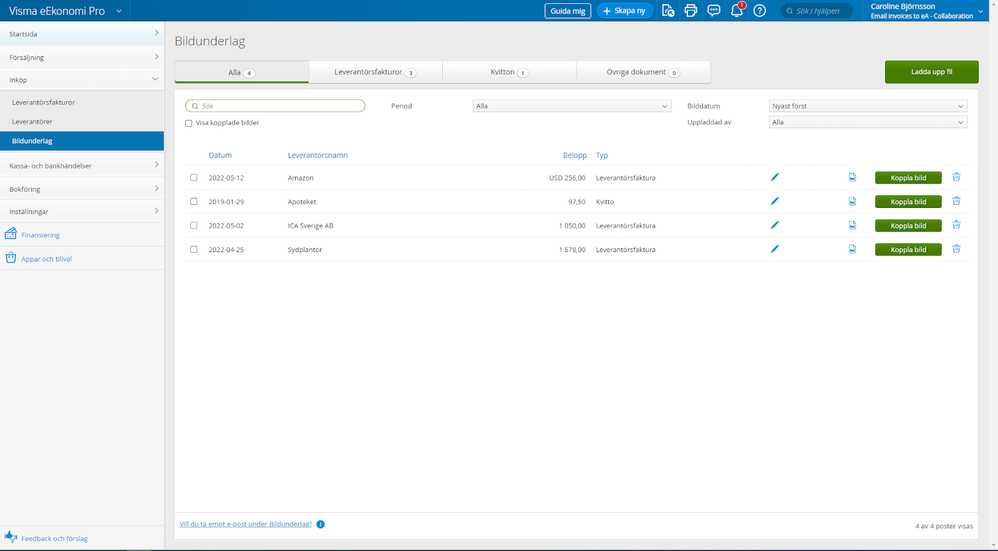This screenshot has height=551, width=998.
Task: Click the info icon beside e-post link
Action: click(x=320, y=524)
